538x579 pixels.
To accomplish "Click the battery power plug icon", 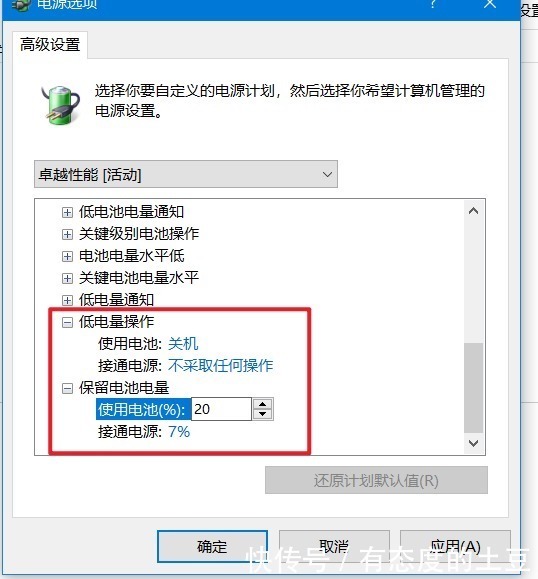I will [x=61, y=105].
